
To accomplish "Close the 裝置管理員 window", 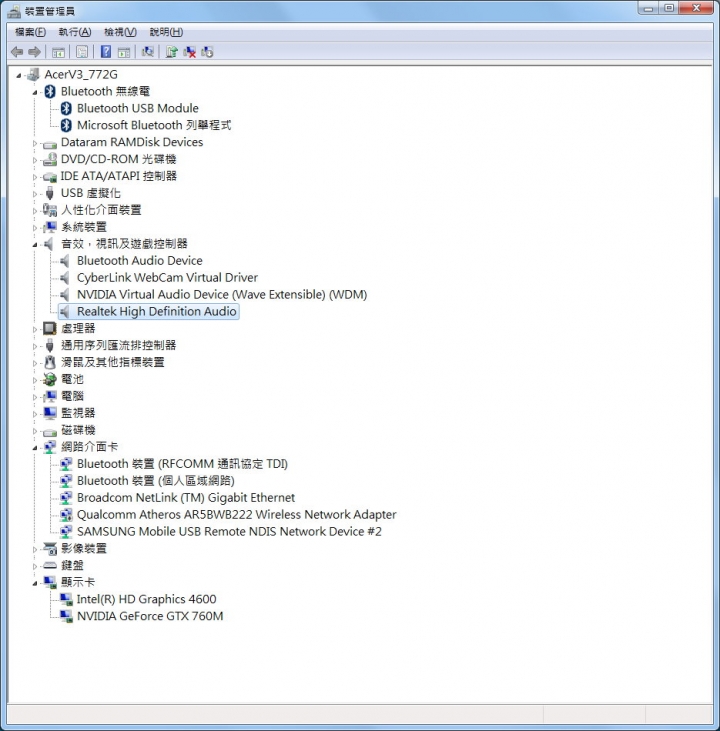I will coord(697,8).
